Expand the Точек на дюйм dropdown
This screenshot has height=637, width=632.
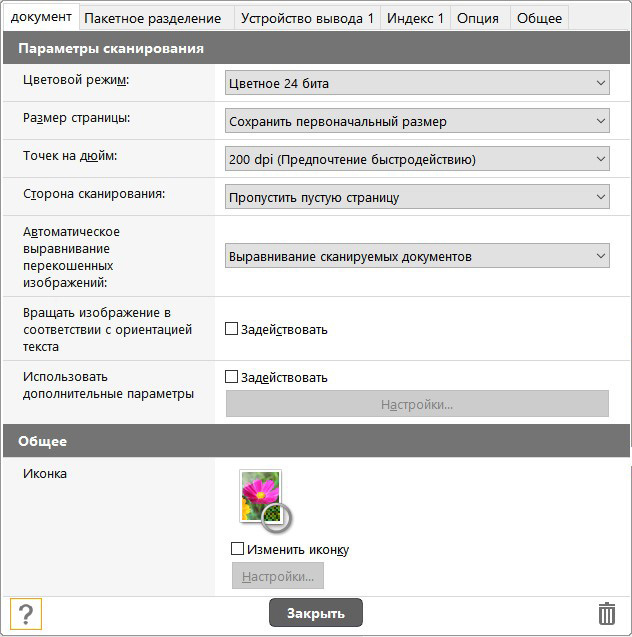(x=417, y=159)
